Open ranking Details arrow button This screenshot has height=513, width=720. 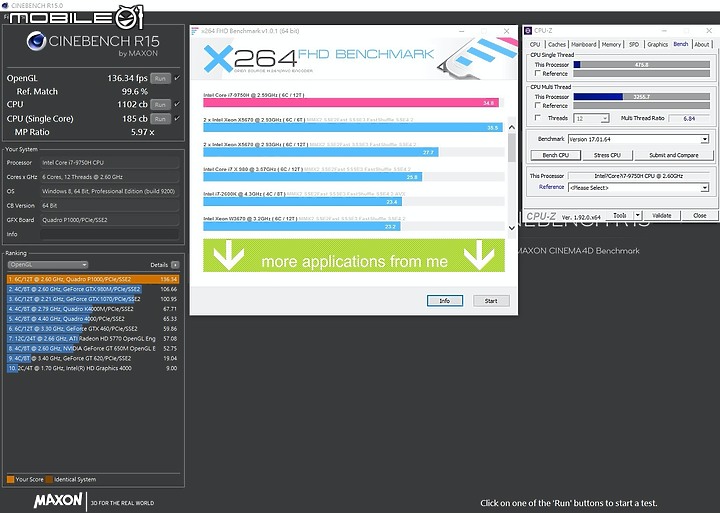(175, 265)
